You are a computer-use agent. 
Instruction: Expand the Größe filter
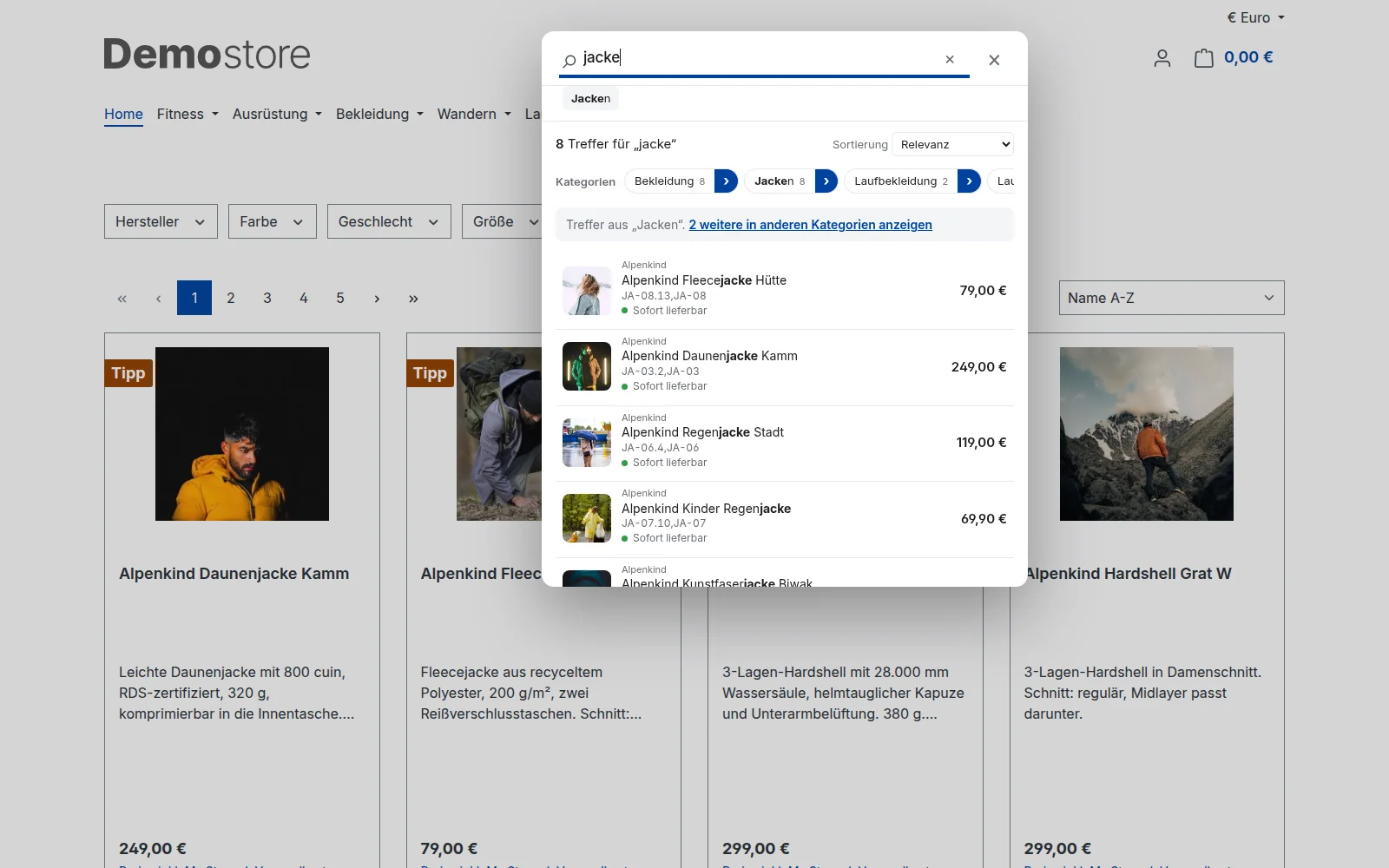[502, 221]
